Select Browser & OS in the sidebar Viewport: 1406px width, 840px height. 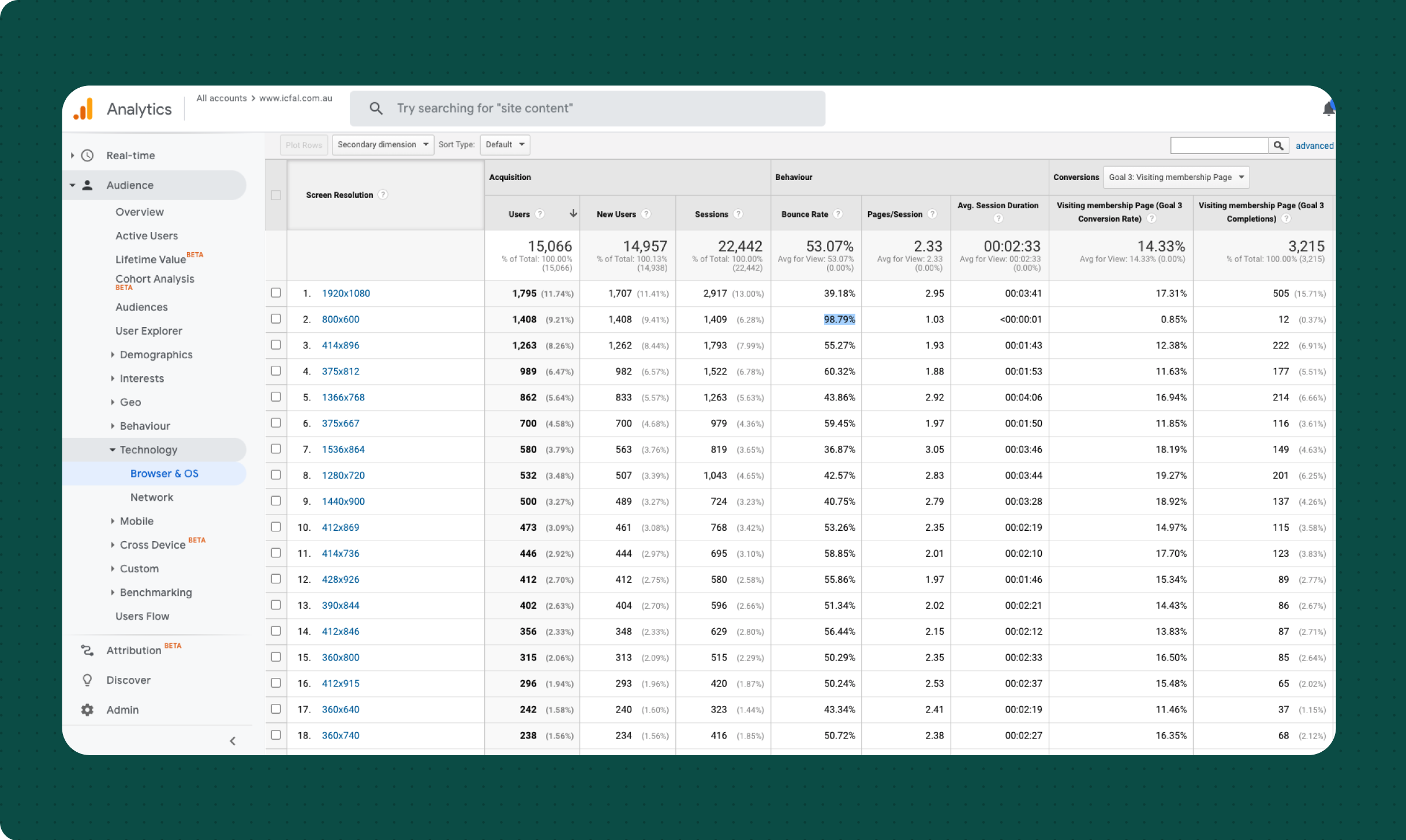164,473
